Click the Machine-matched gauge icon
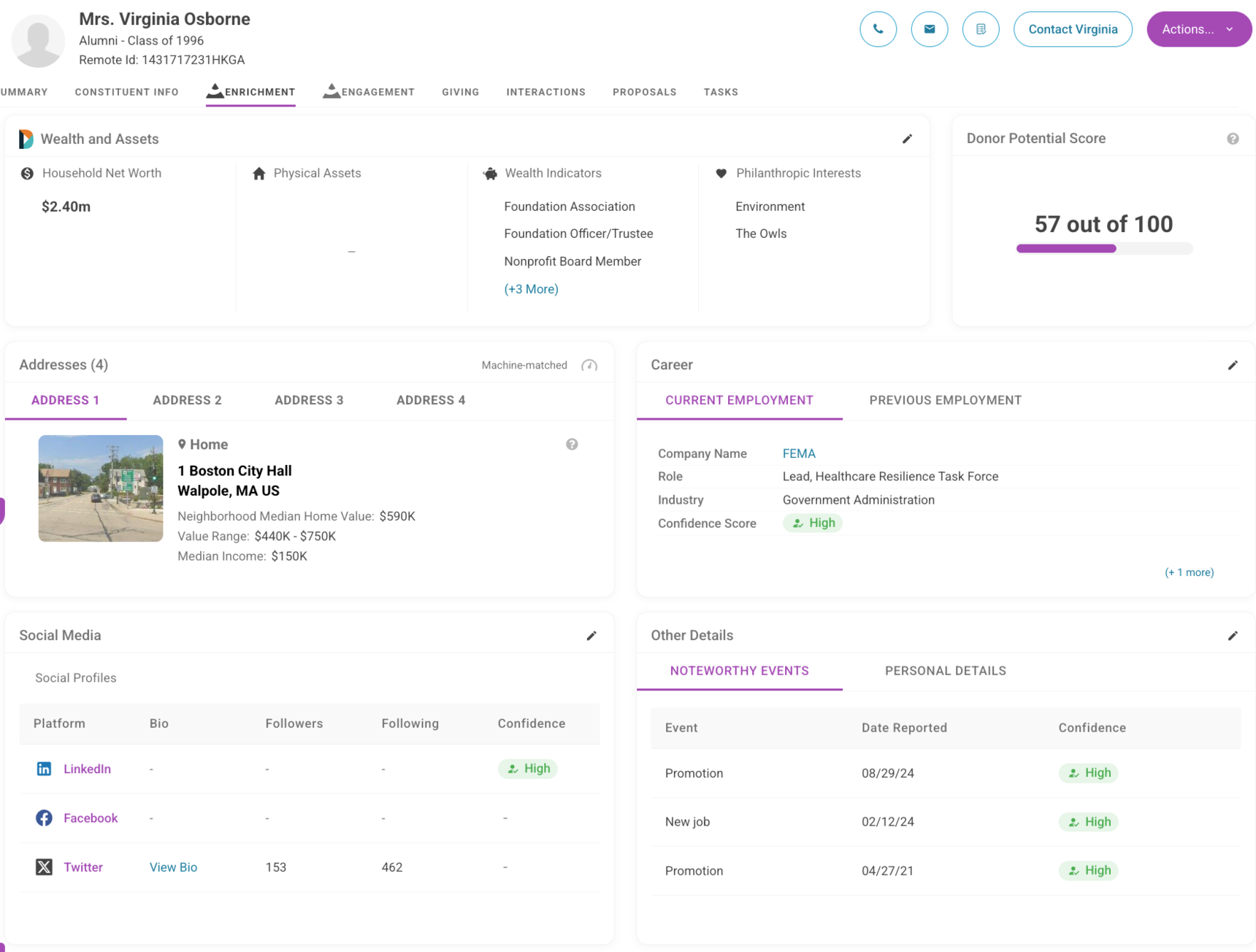Image resolution: width=1256 pixels, height=952 pixels. tap(589, 365)
